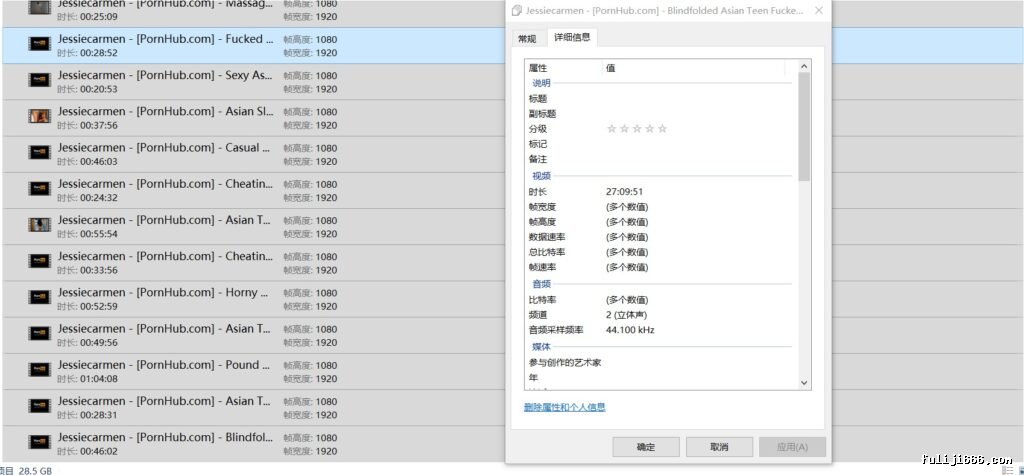Open the 删除属性和个人信息 link
This screenshot has width=1024, height=475.
pyautogui.click(x=564, y=407)
